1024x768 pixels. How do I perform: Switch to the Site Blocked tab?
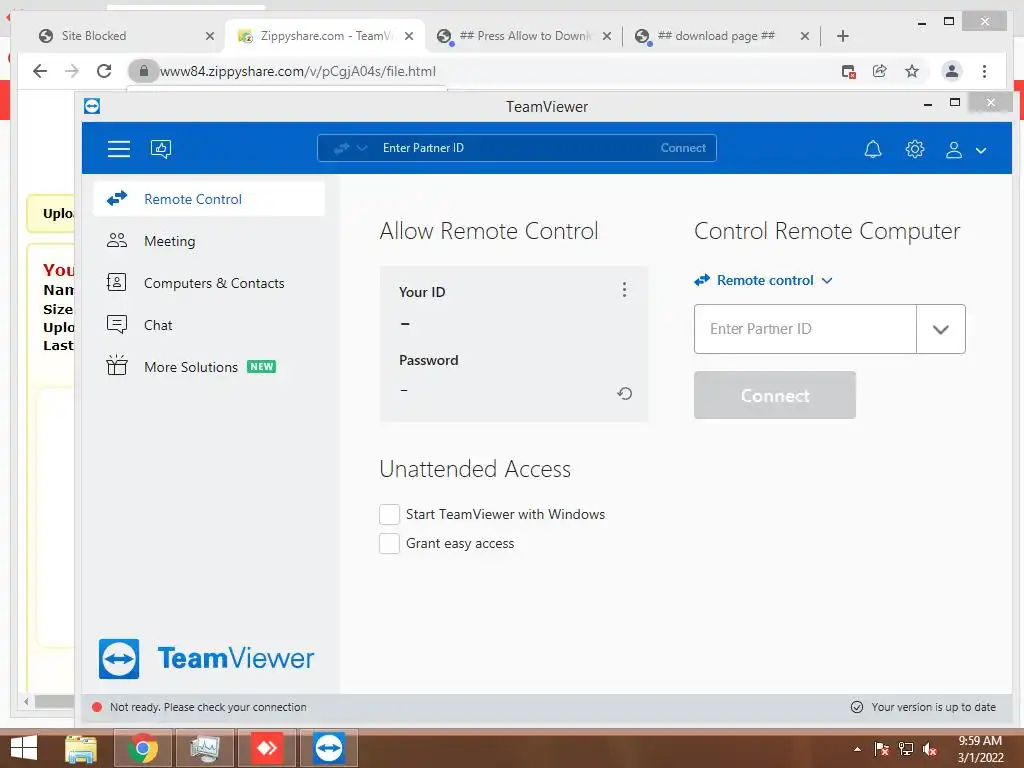124,36
